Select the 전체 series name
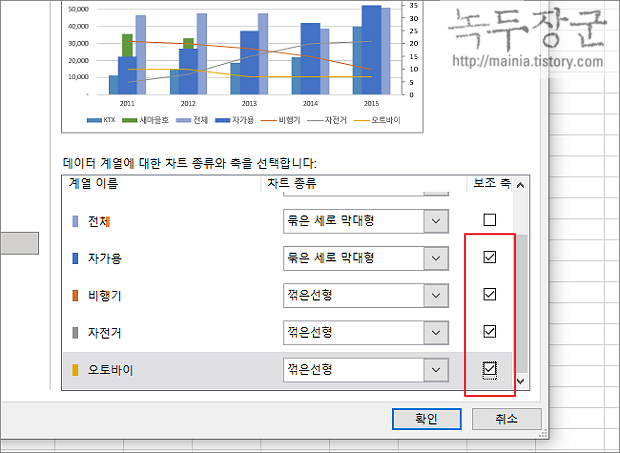The height and width of the screenshot is (453, 620). 99,221
